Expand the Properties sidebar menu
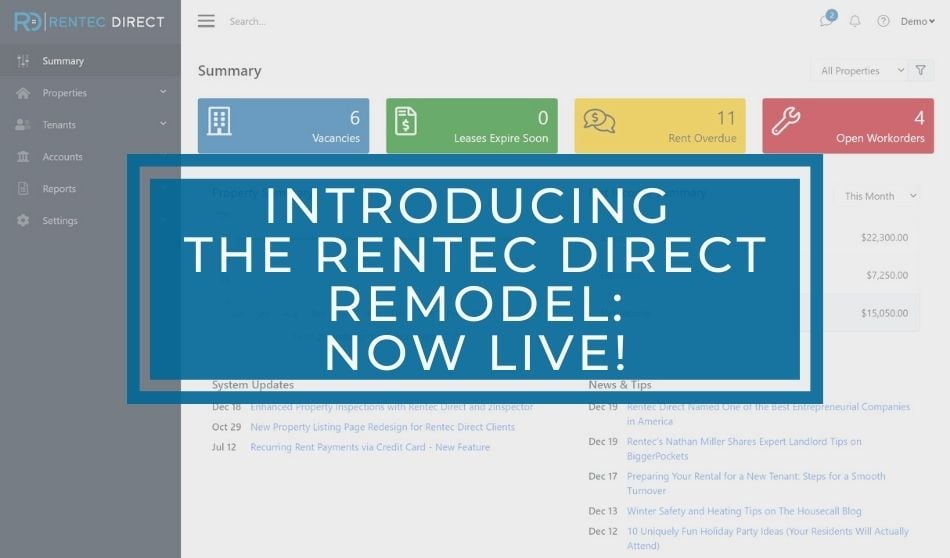This screenshot has width=950, height=558. coord(90,93)
